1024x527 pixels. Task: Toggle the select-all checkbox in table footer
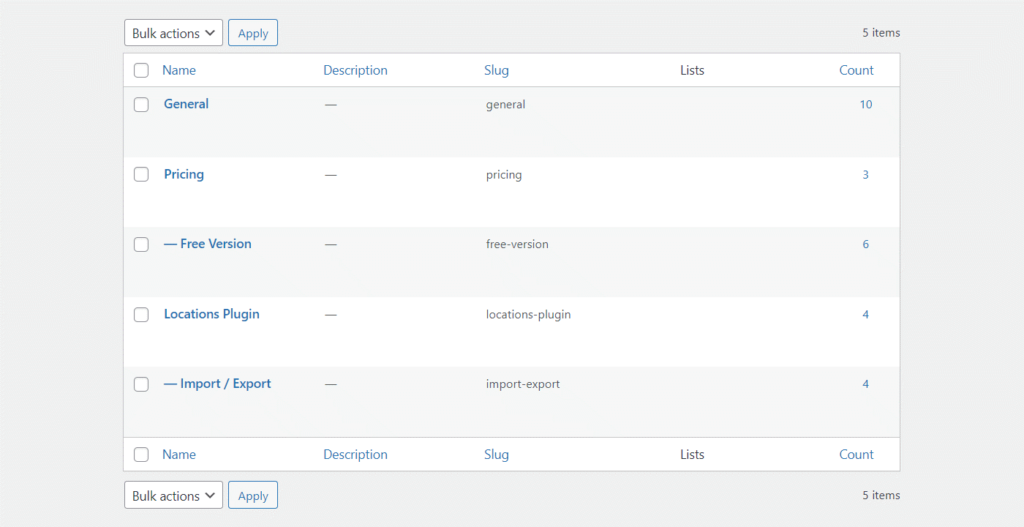tap(141, 454)
